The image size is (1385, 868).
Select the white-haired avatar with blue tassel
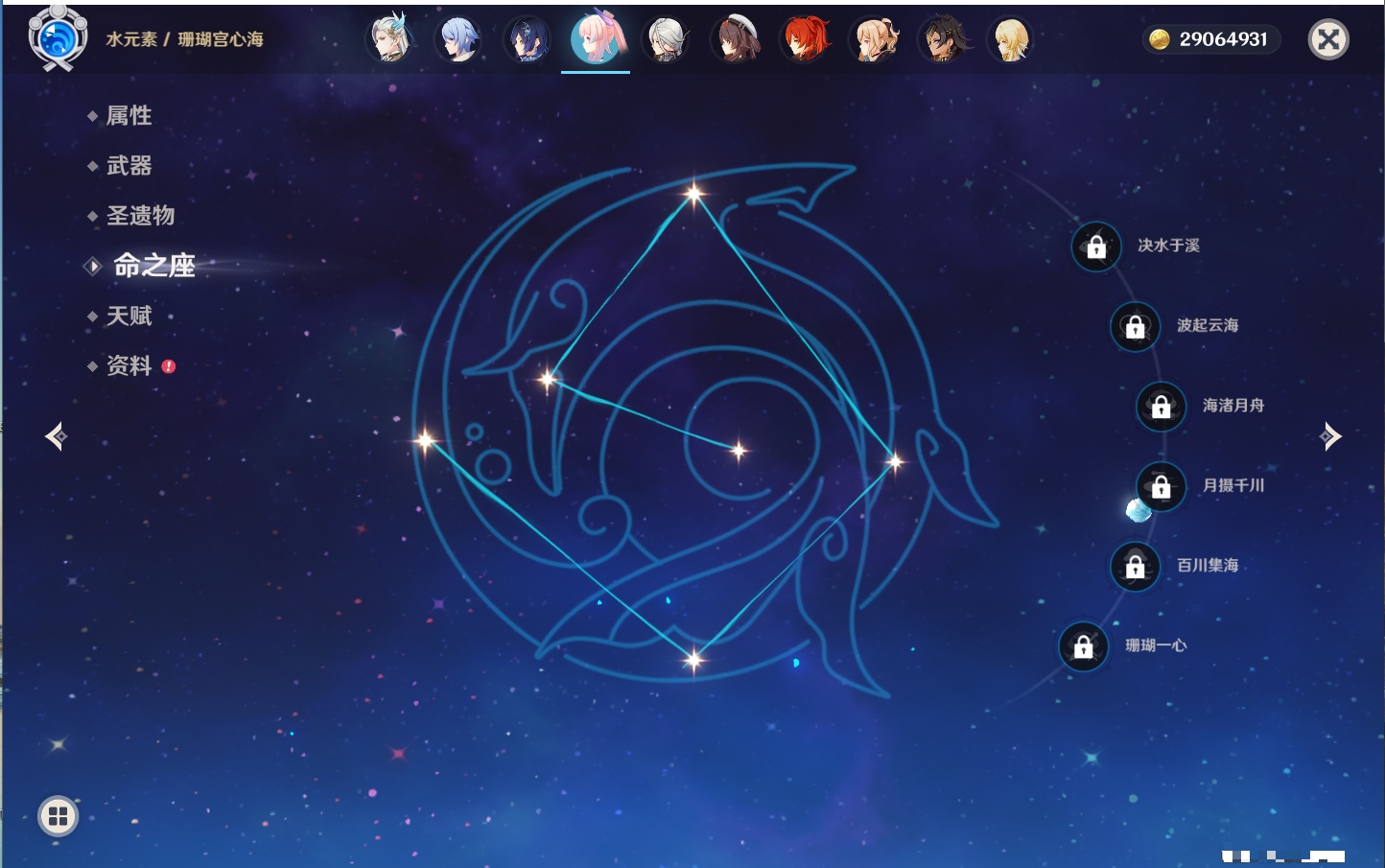389,39
